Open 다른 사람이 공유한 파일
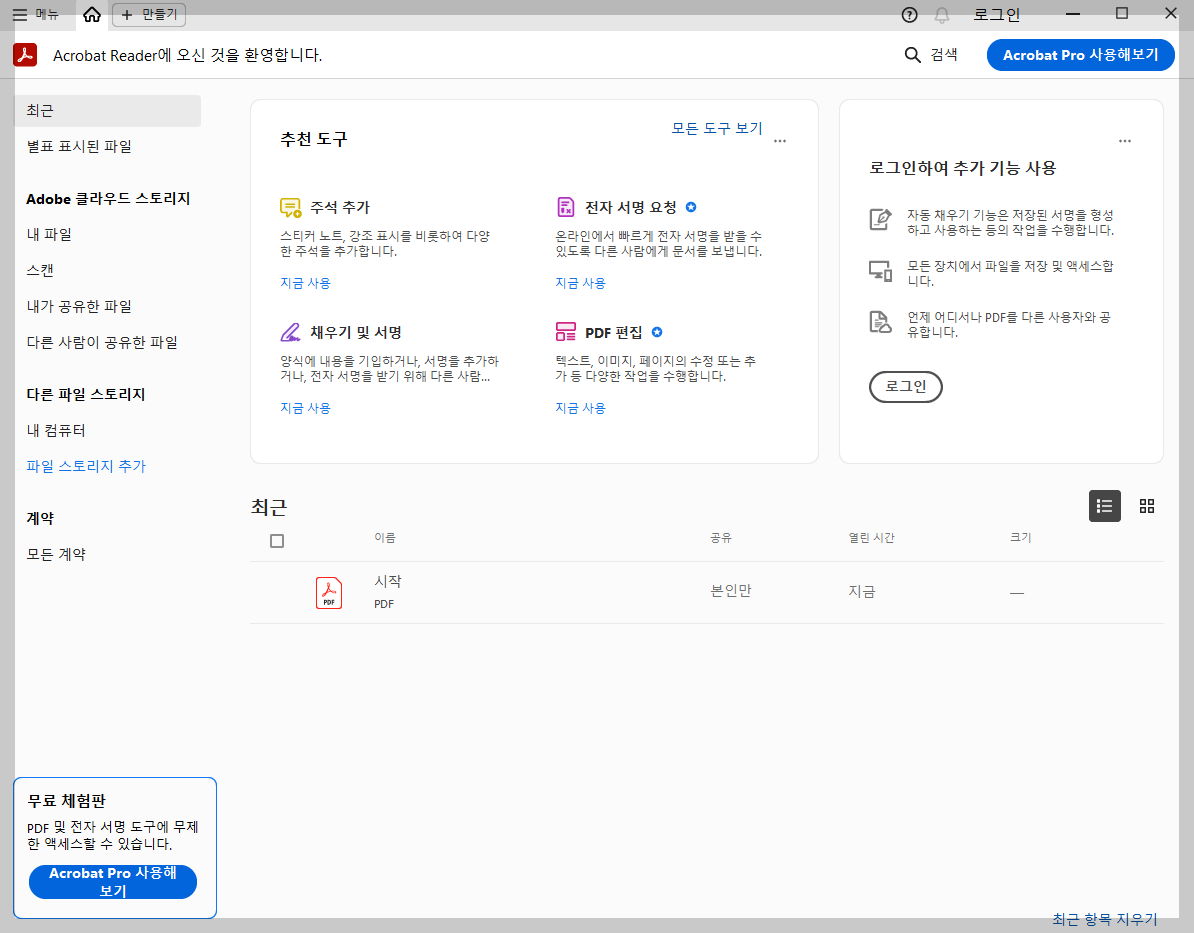The image size is (1194, 933). 102,342
